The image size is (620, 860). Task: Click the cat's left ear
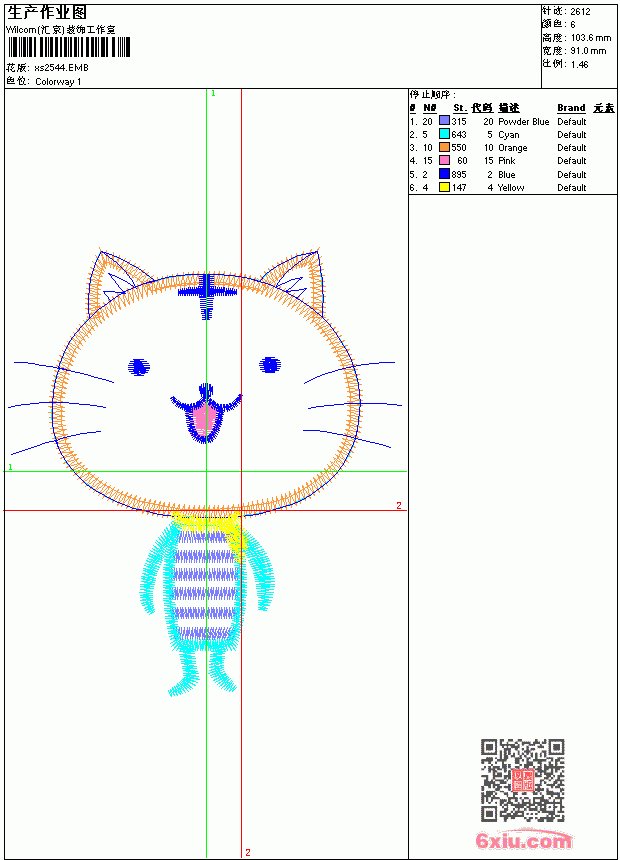(x=114, y=281)
